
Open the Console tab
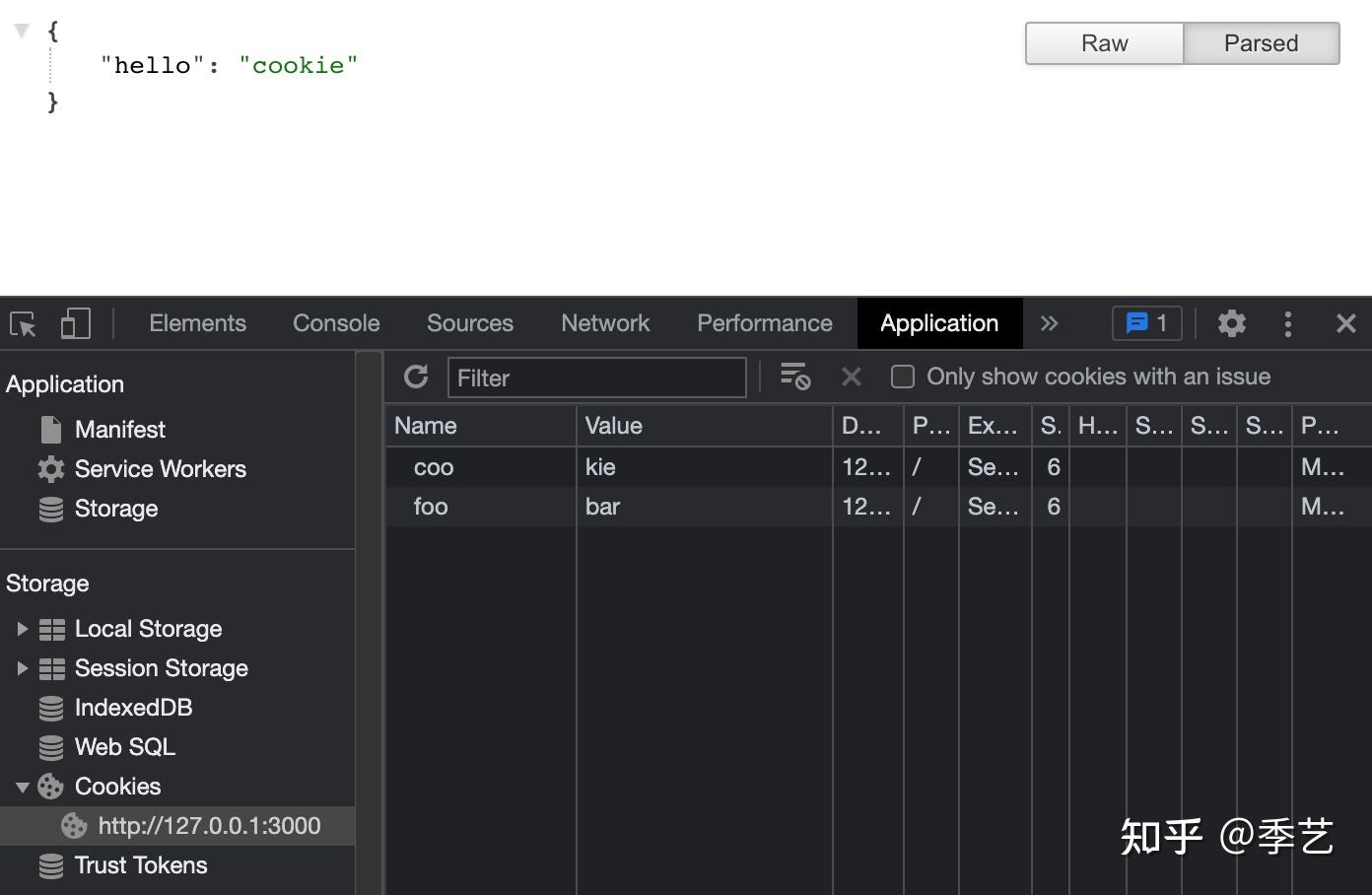[x=336, y=323]
